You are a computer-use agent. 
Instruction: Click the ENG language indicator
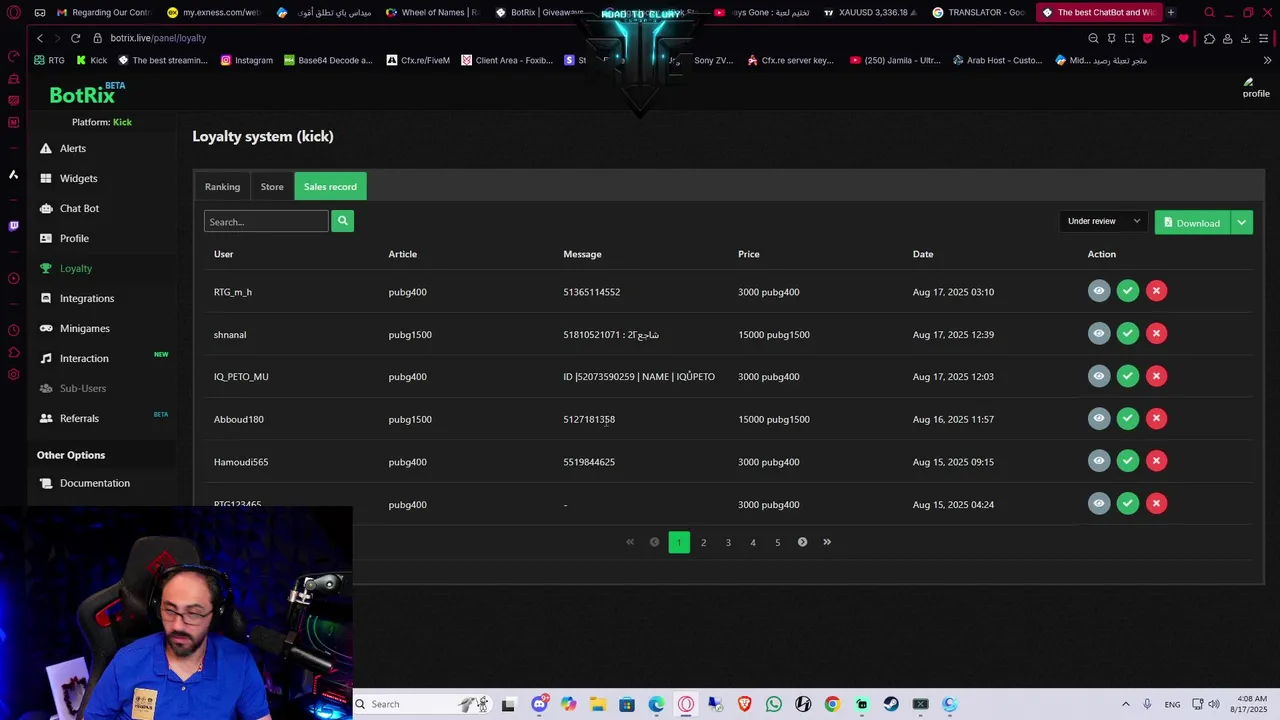[x=1172, y=704]
